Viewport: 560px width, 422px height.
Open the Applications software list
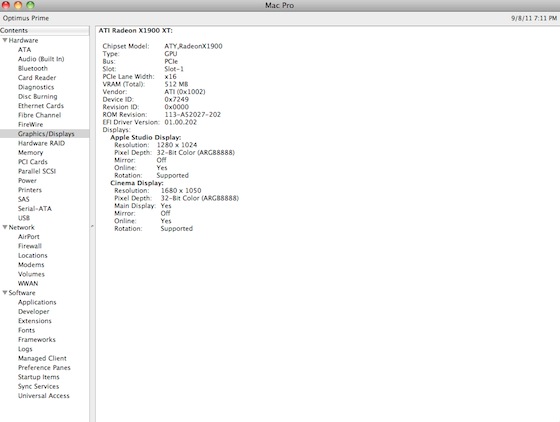[37, 302]
